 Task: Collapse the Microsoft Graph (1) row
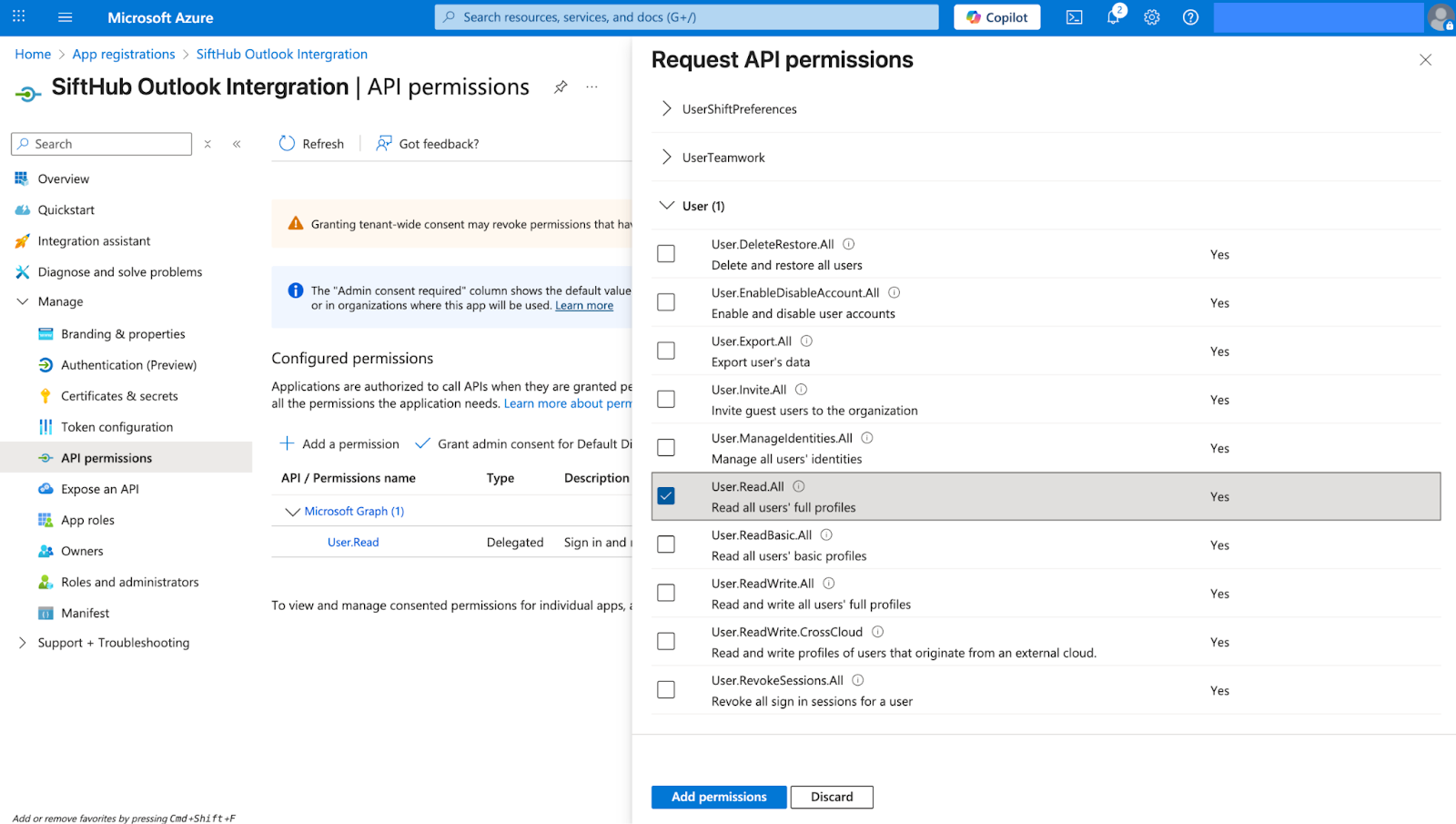(x=292, y=512)
